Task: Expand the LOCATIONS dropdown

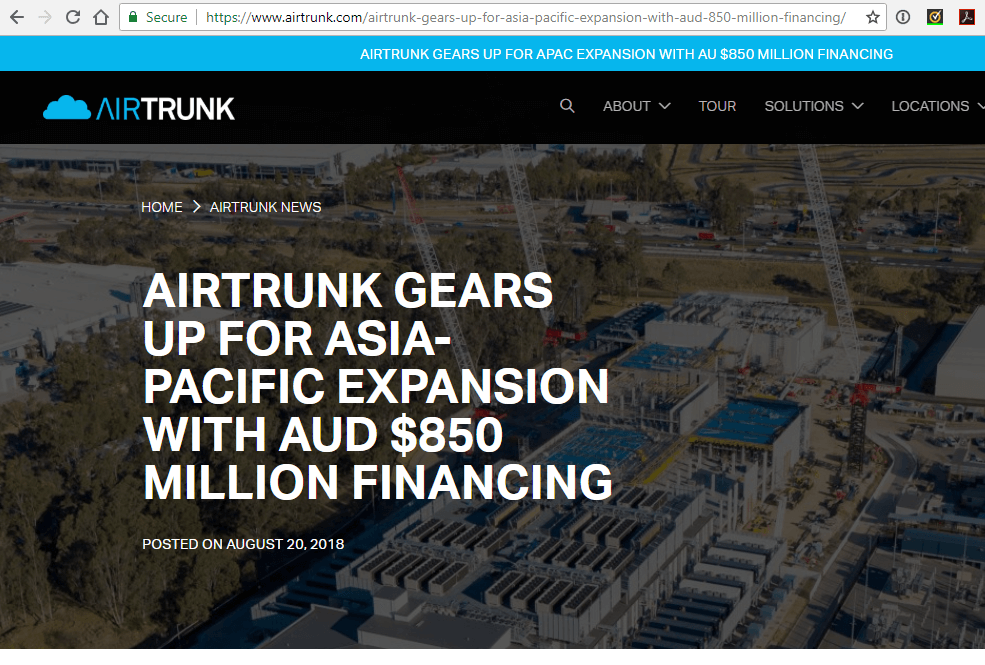Action: pyautogui.click(x=930, y=106)
